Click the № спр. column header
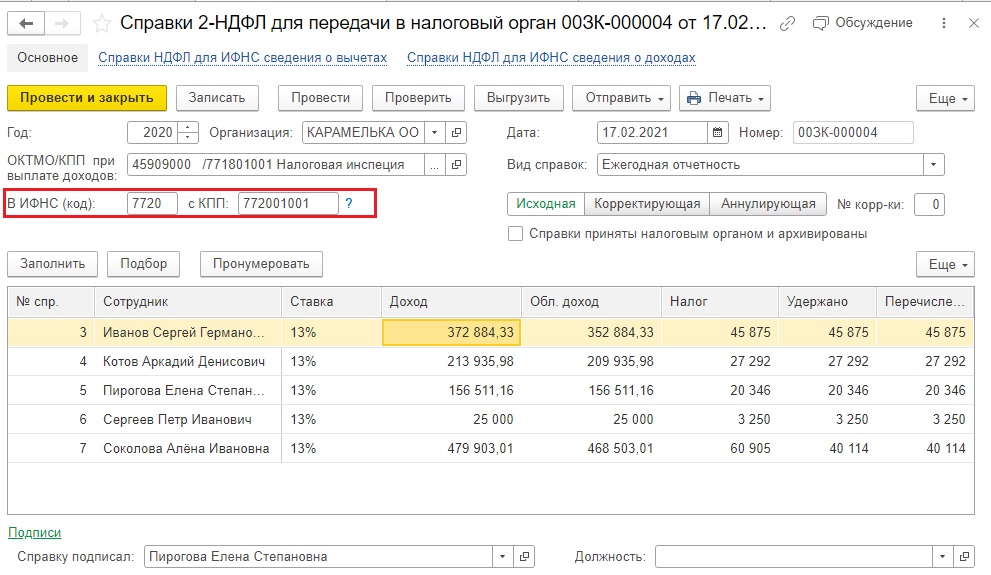This screenshot has height=575, width=991. tap(51, 302)
